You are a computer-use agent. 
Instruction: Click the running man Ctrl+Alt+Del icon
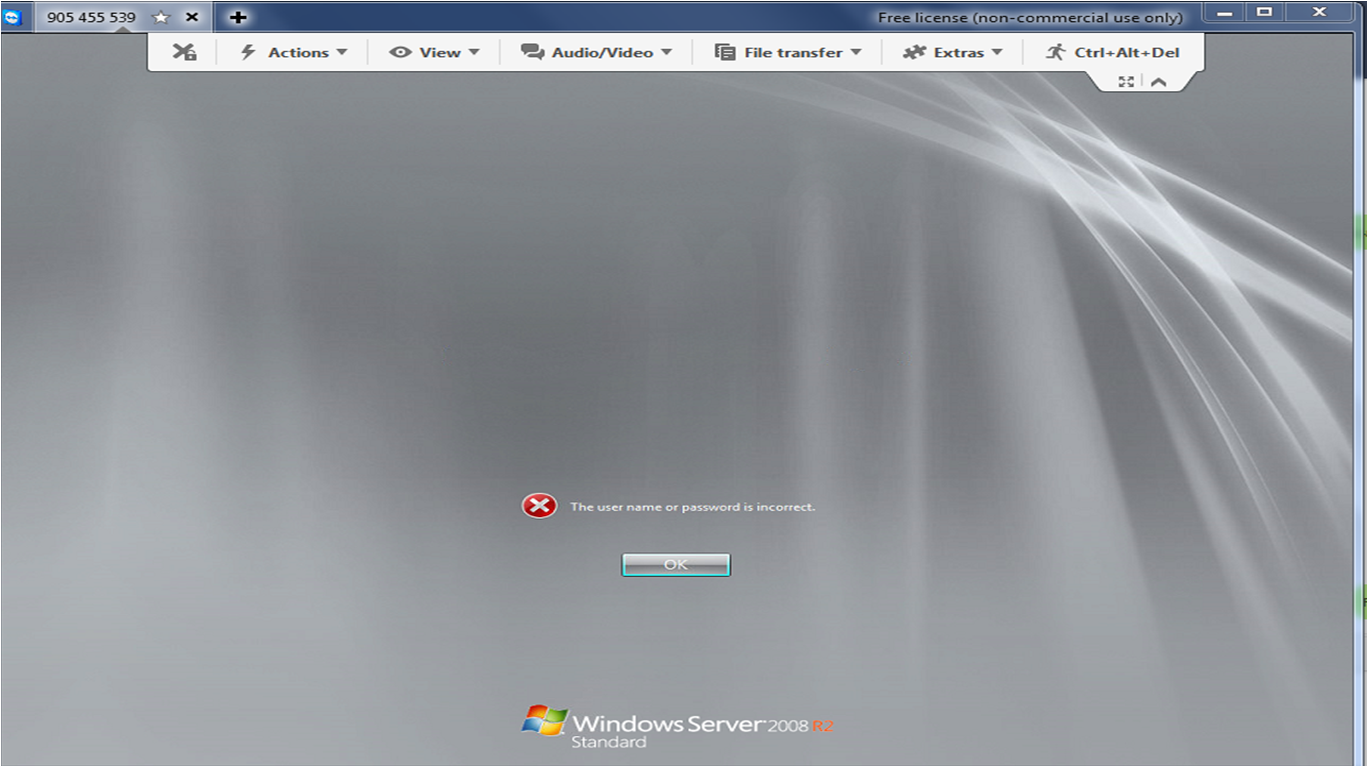(1056, 52)
